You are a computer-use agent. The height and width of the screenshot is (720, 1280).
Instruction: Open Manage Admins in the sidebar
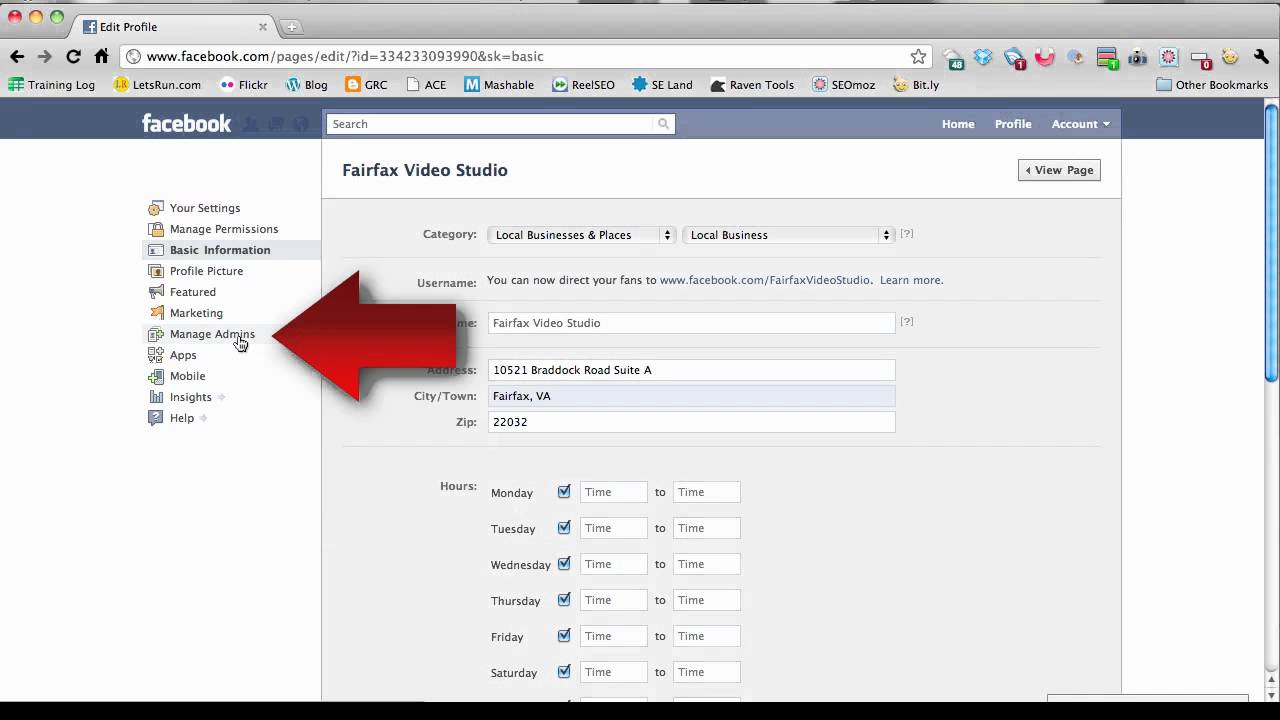[x=212, y=334]
